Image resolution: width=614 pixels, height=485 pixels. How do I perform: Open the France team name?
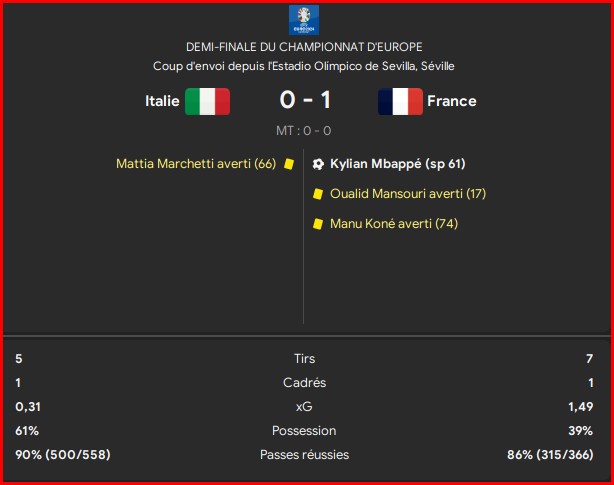pos(451,101)
